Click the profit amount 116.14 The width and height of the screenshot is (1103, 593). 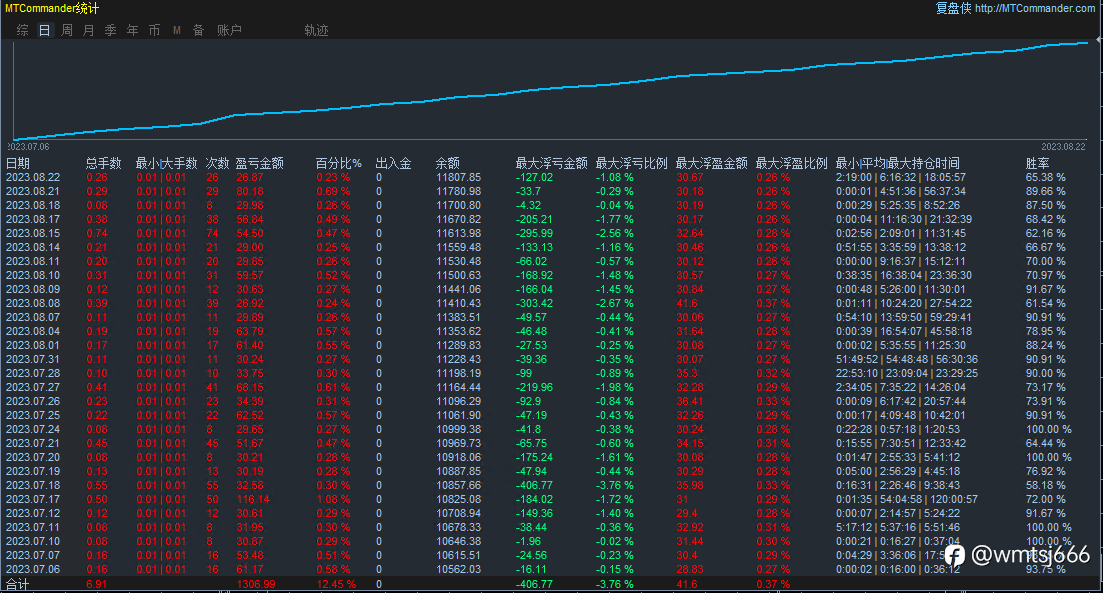tap(253, 499)
